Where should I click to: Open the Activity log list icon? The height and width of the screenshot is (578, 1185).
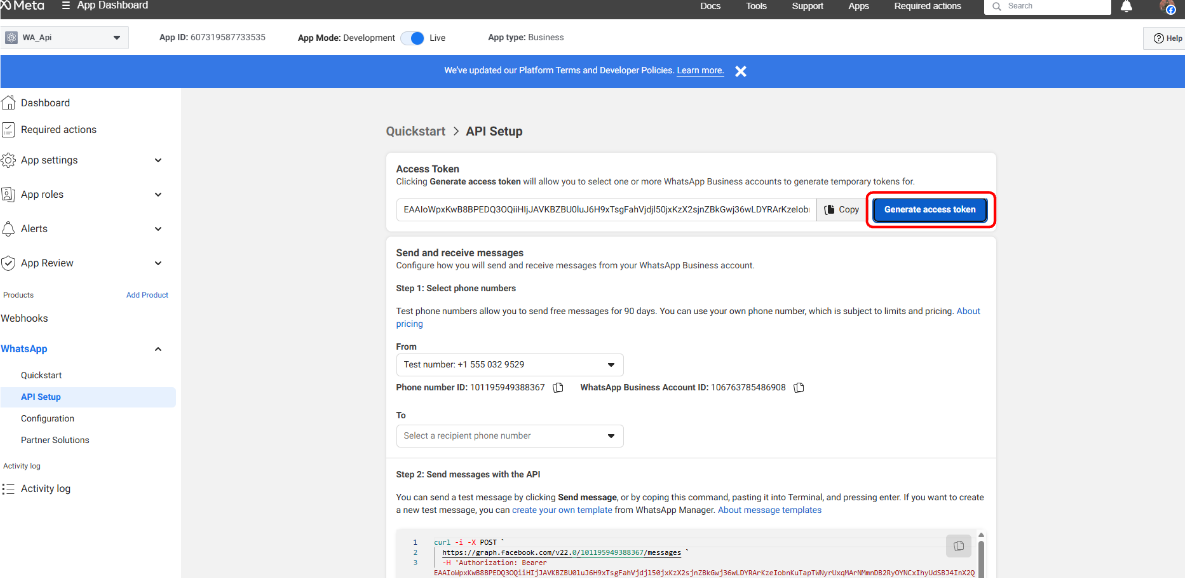pyautogui.click(x=9, y=489)
